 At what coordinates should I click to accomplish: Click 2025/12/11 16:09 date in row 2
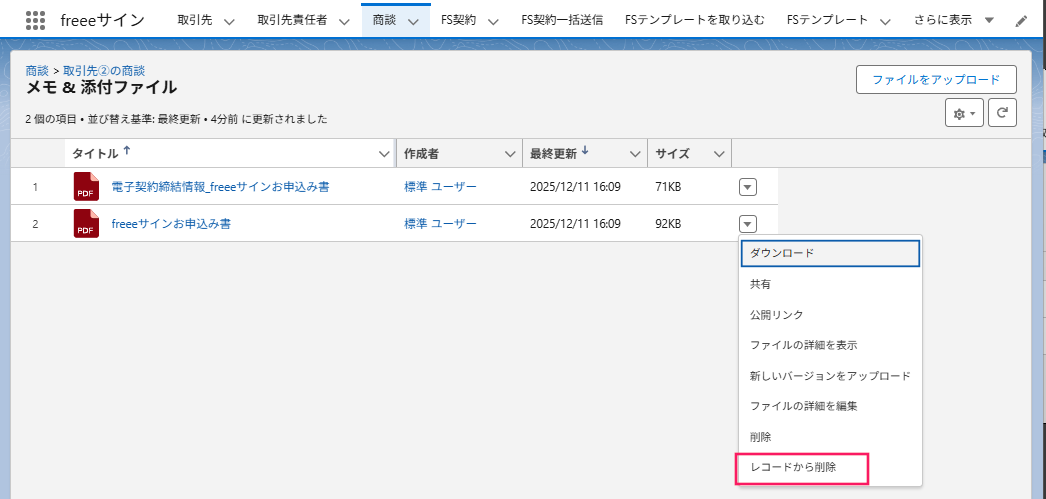coord(576,224)
